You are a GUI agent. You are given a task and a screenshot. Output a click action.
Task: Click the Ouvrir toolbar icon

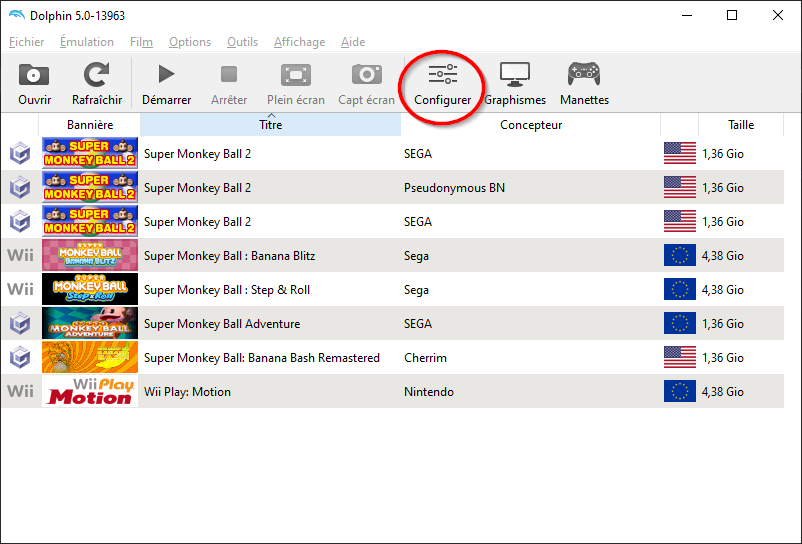(34, 75)
